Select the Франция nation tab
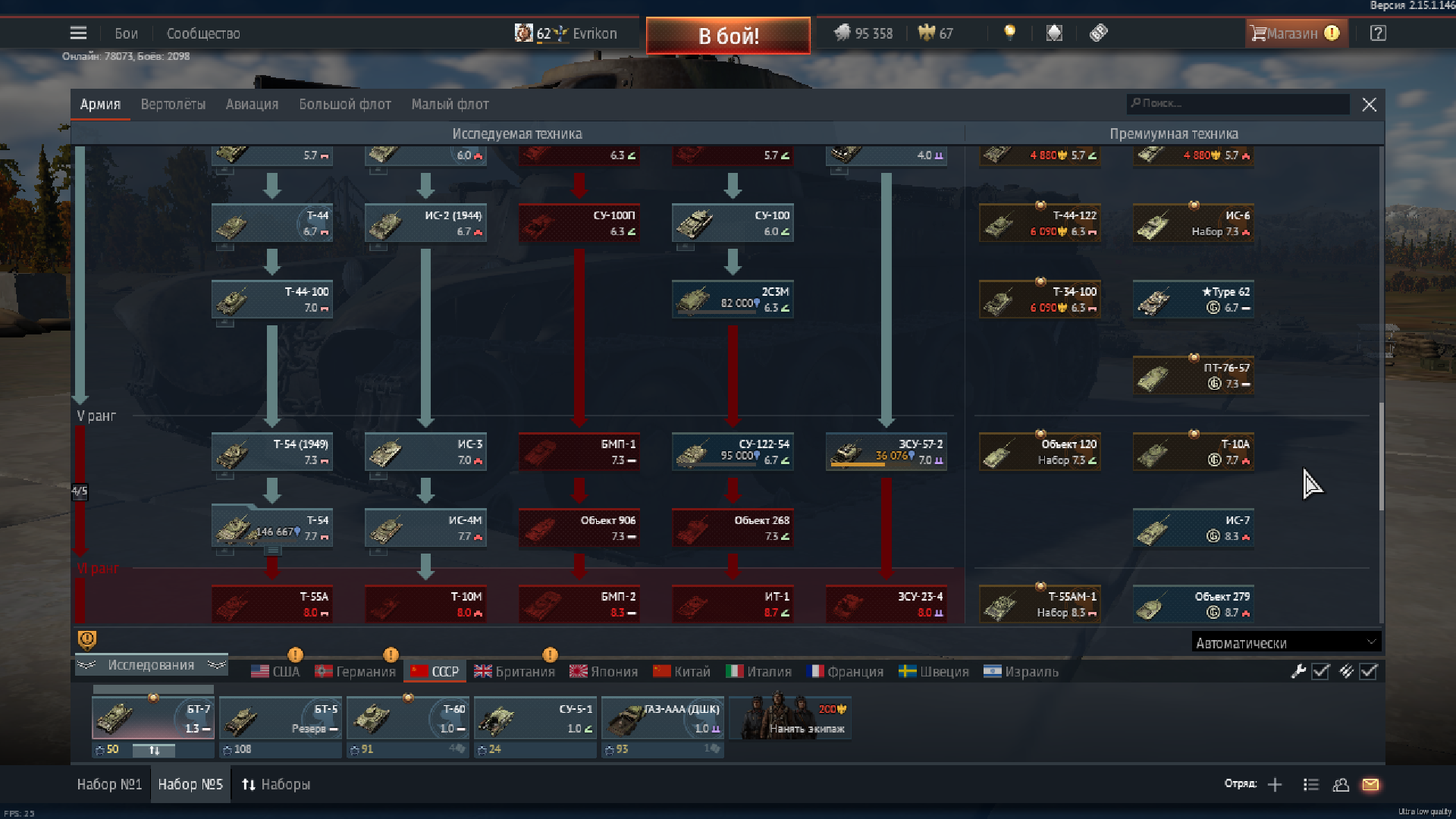Viewport: 1456px width, 819px height. 846,671
